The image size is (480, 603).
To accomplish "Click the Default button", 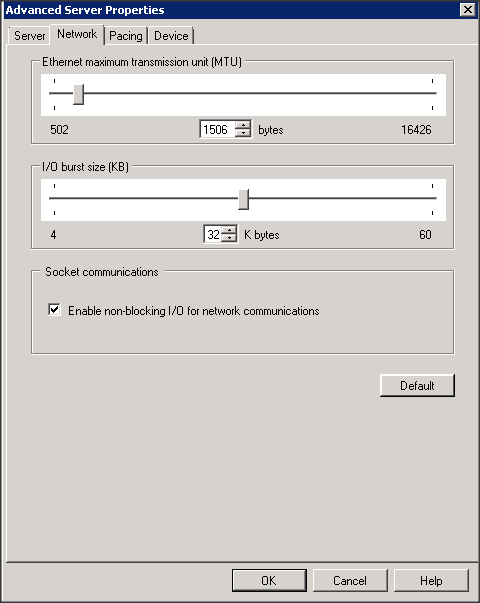I will [x=417, y=385].
